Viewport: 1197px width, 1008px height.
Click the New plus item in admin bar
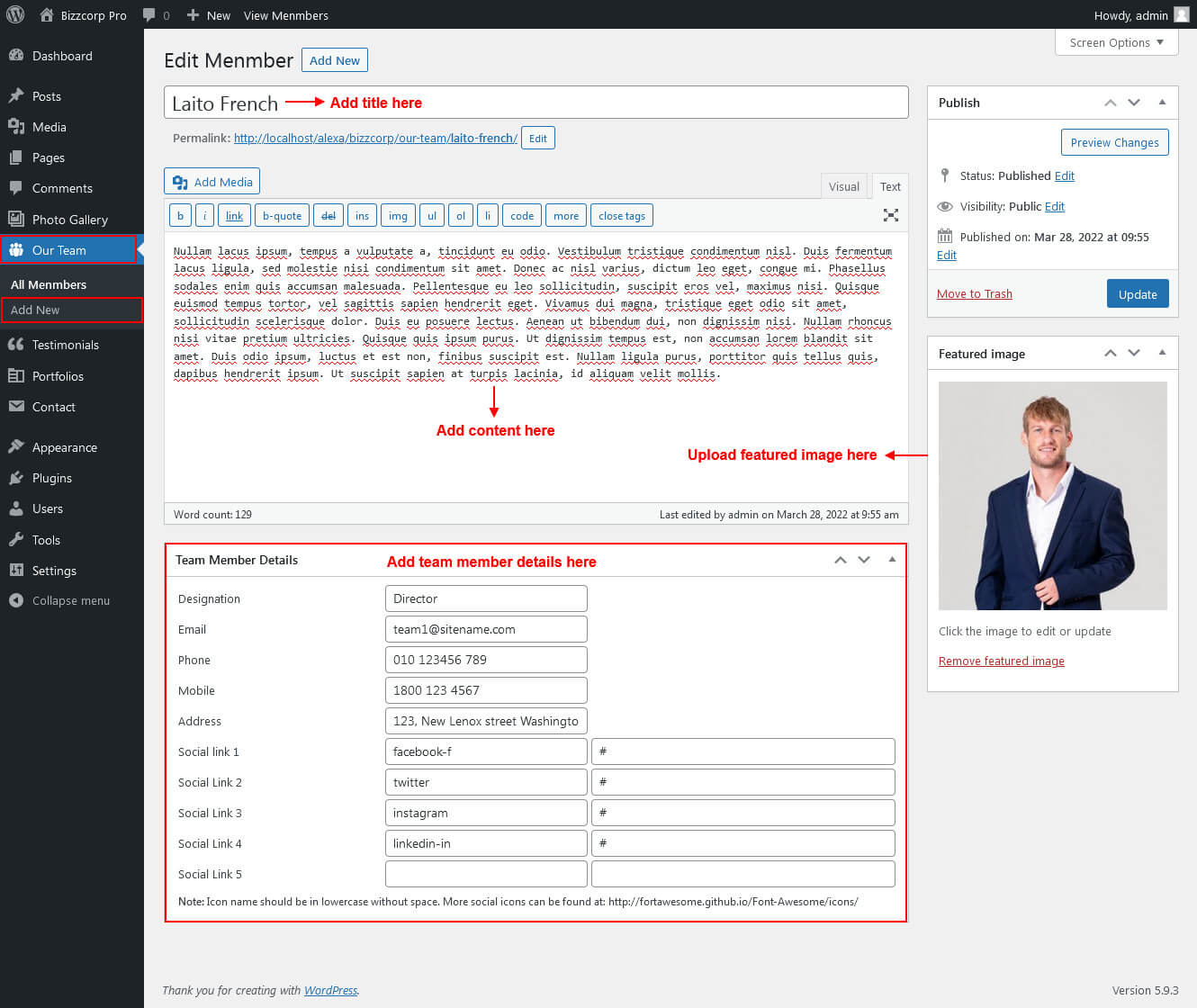coord(208,15)
